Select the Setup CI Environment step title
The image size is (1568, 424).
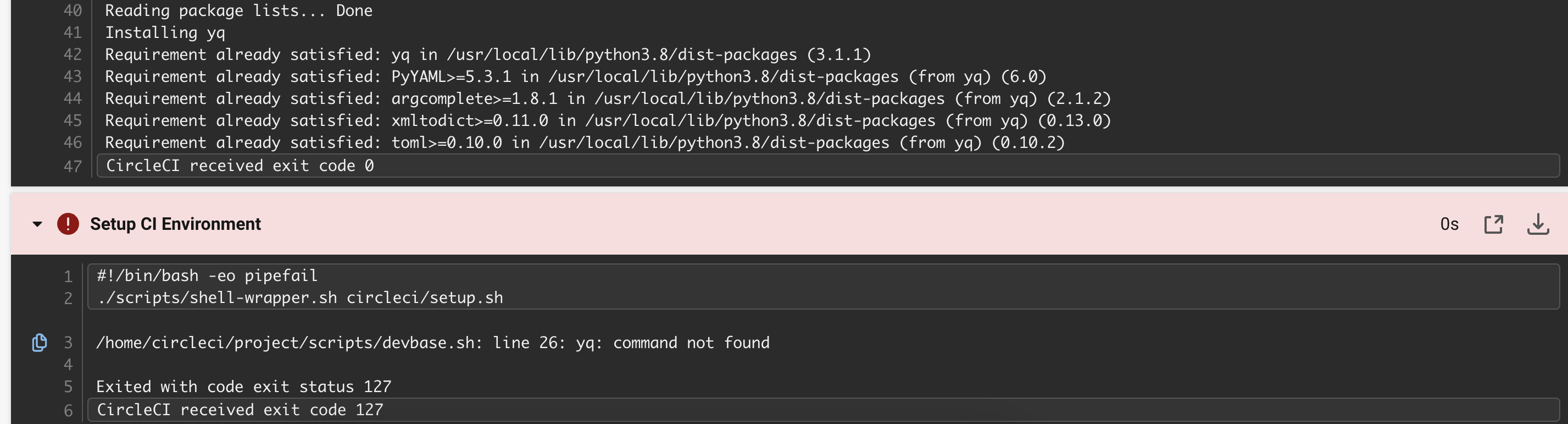coord(175,224)
